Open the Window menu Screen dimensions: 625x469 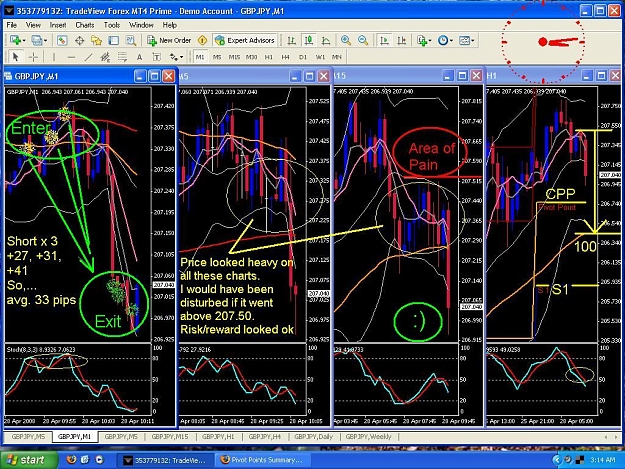(x=141, y=25)
